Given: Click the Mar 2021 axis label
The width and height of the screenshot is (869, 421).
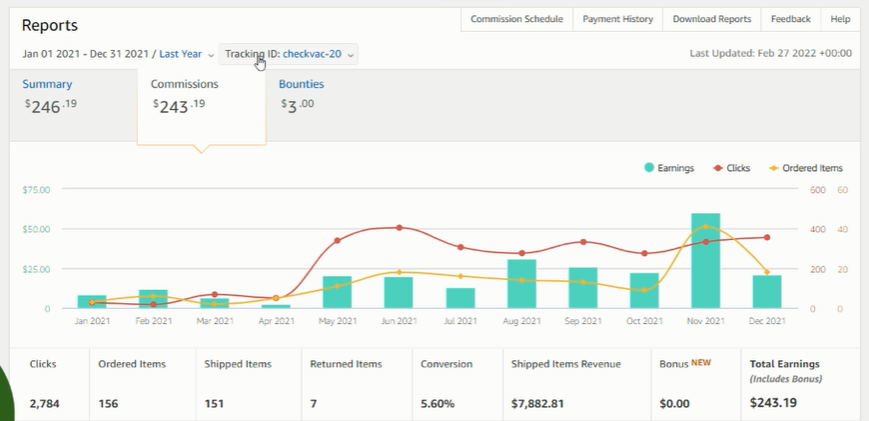Looking at the screenshot, I should [x=215, y=321].
